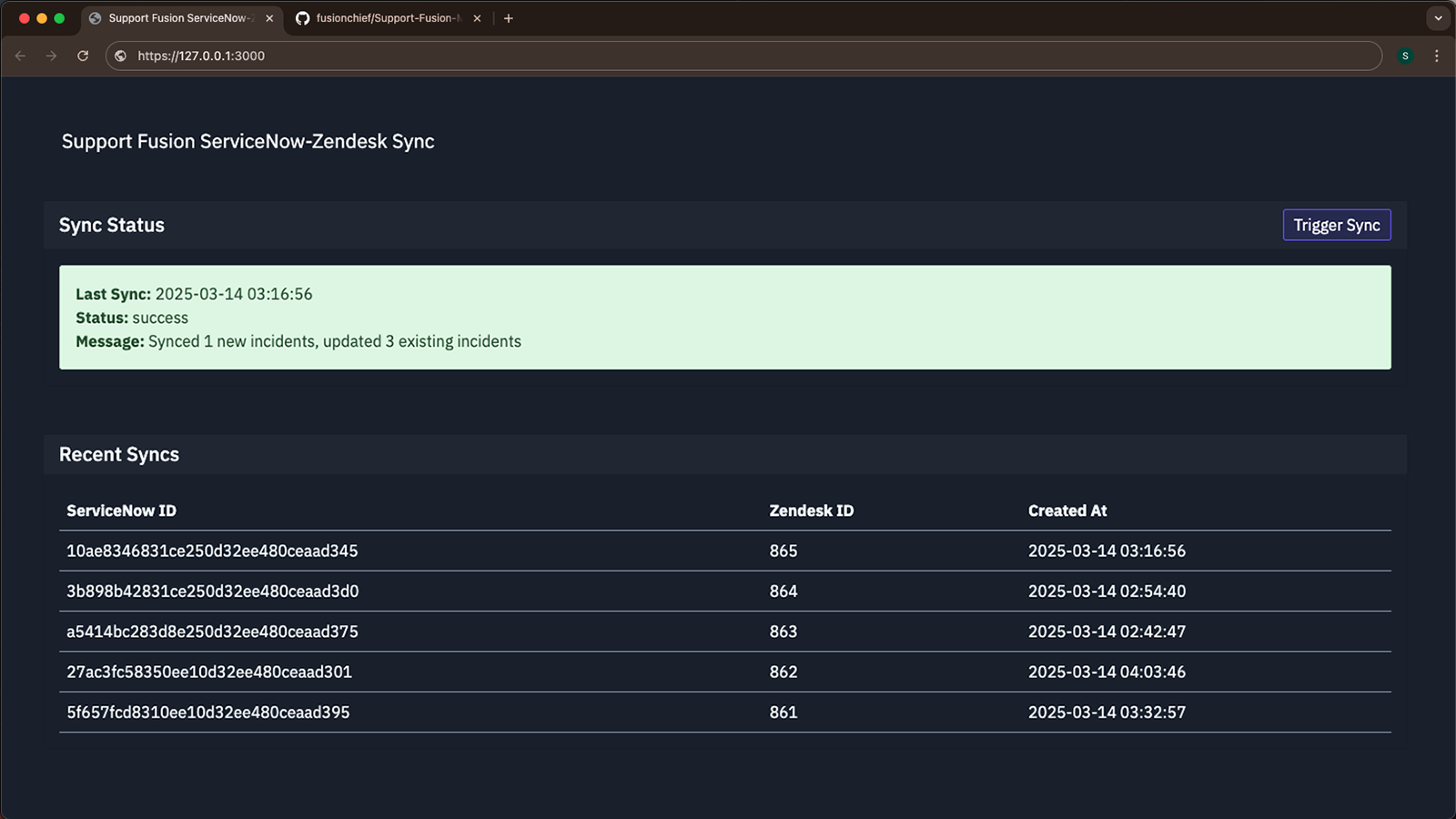Click the Trigger Sync button
Screen dimensions: 1456x819
point(1336,225)
